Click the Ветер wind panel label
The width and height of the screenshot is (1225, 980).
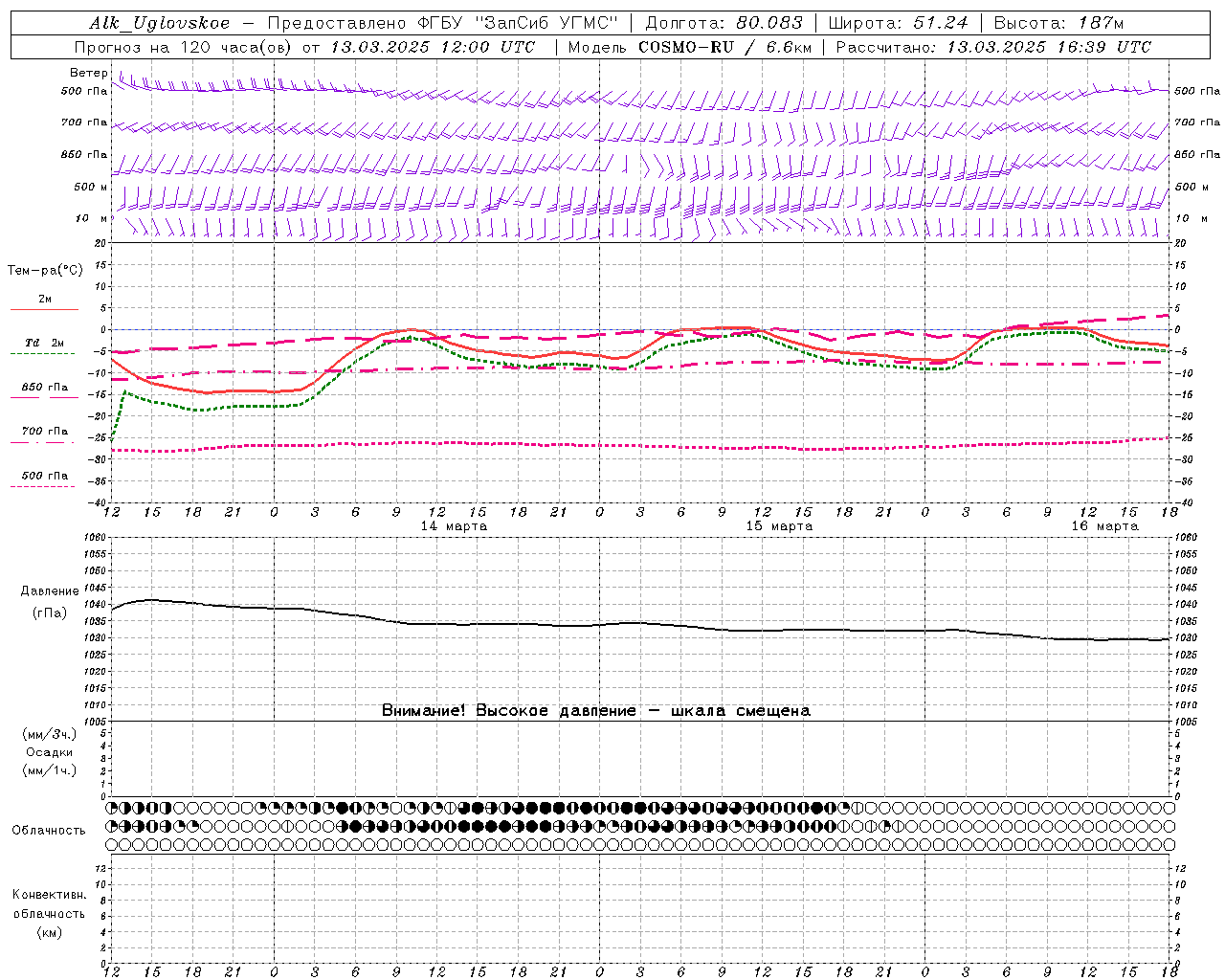click(x=89, y=73)
